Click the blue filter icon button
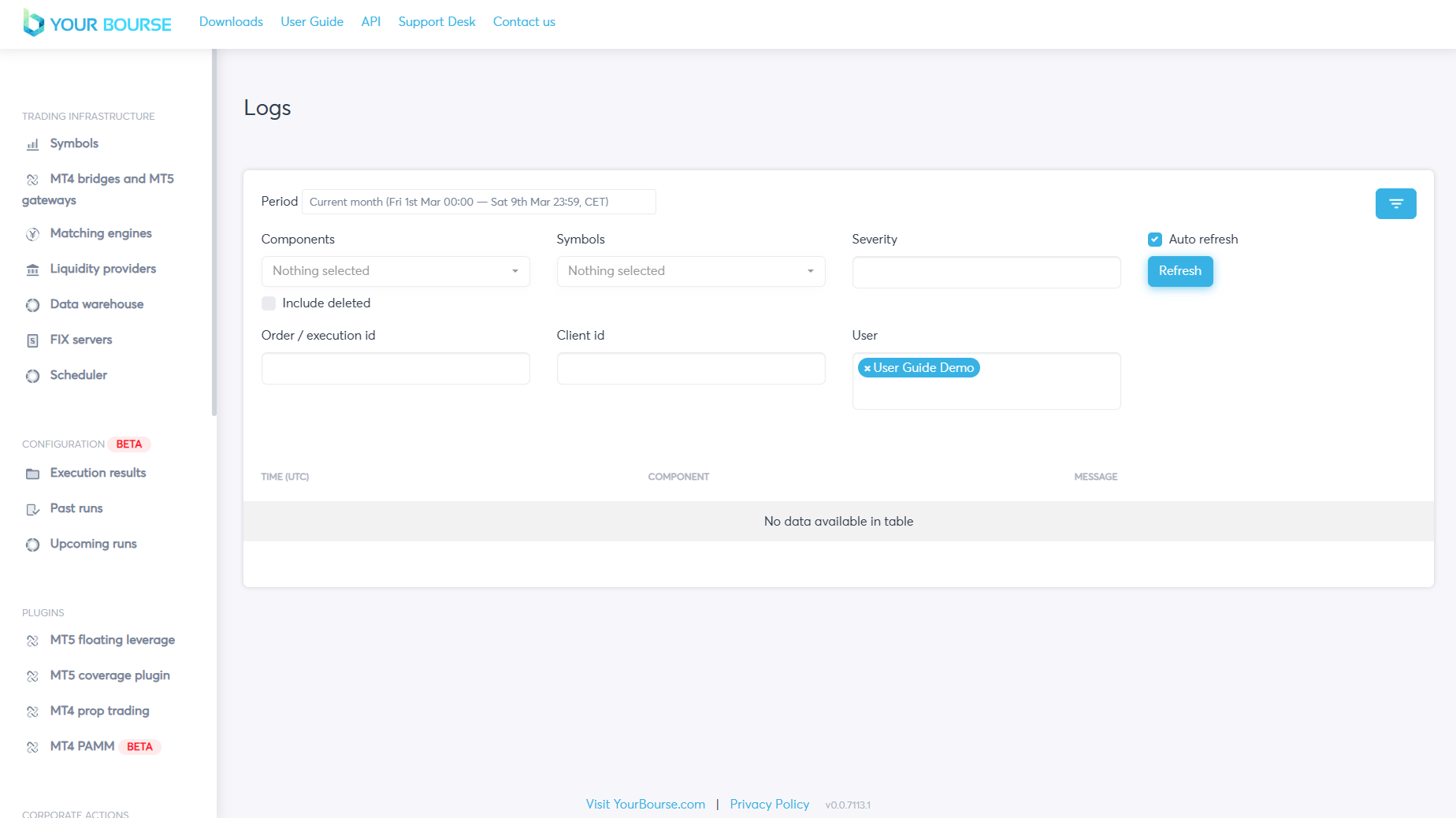The image size is (1456, 818). [1395, 203]
